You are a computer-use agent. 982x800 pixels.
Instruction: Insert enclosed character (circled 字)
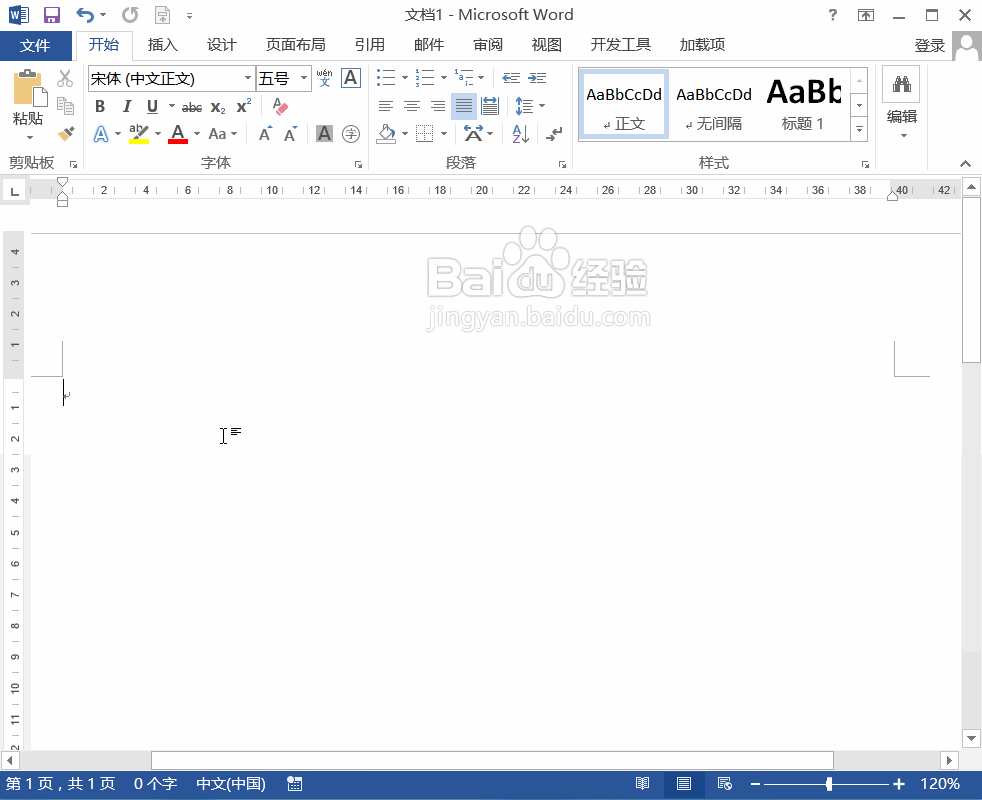(x=351, y=133)
